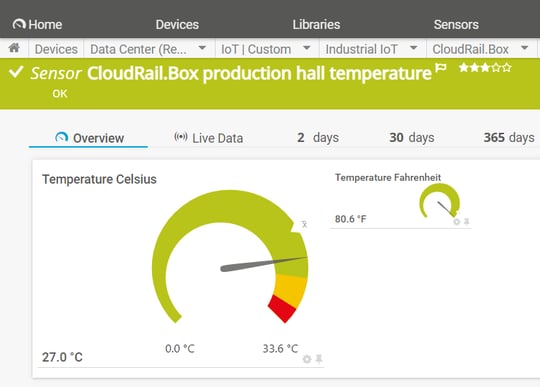Viewport: 540px width, 387px height.
Task: Click the 80.6 °F value
Action: [351, 219]
